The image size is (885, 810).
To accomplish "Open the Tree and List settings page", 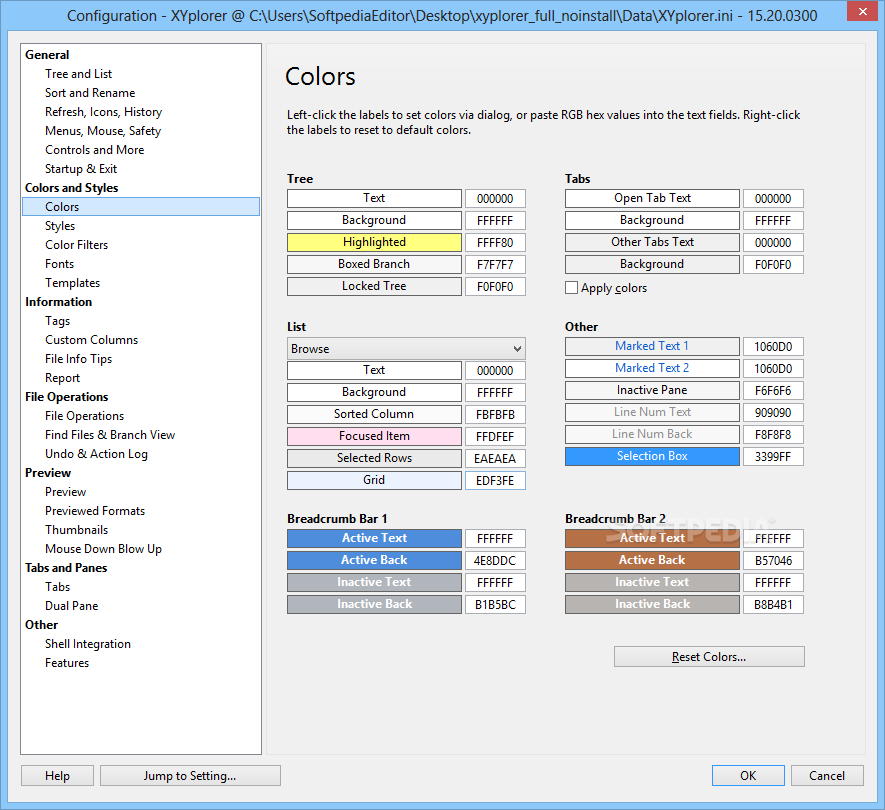I will click(78, 74).
